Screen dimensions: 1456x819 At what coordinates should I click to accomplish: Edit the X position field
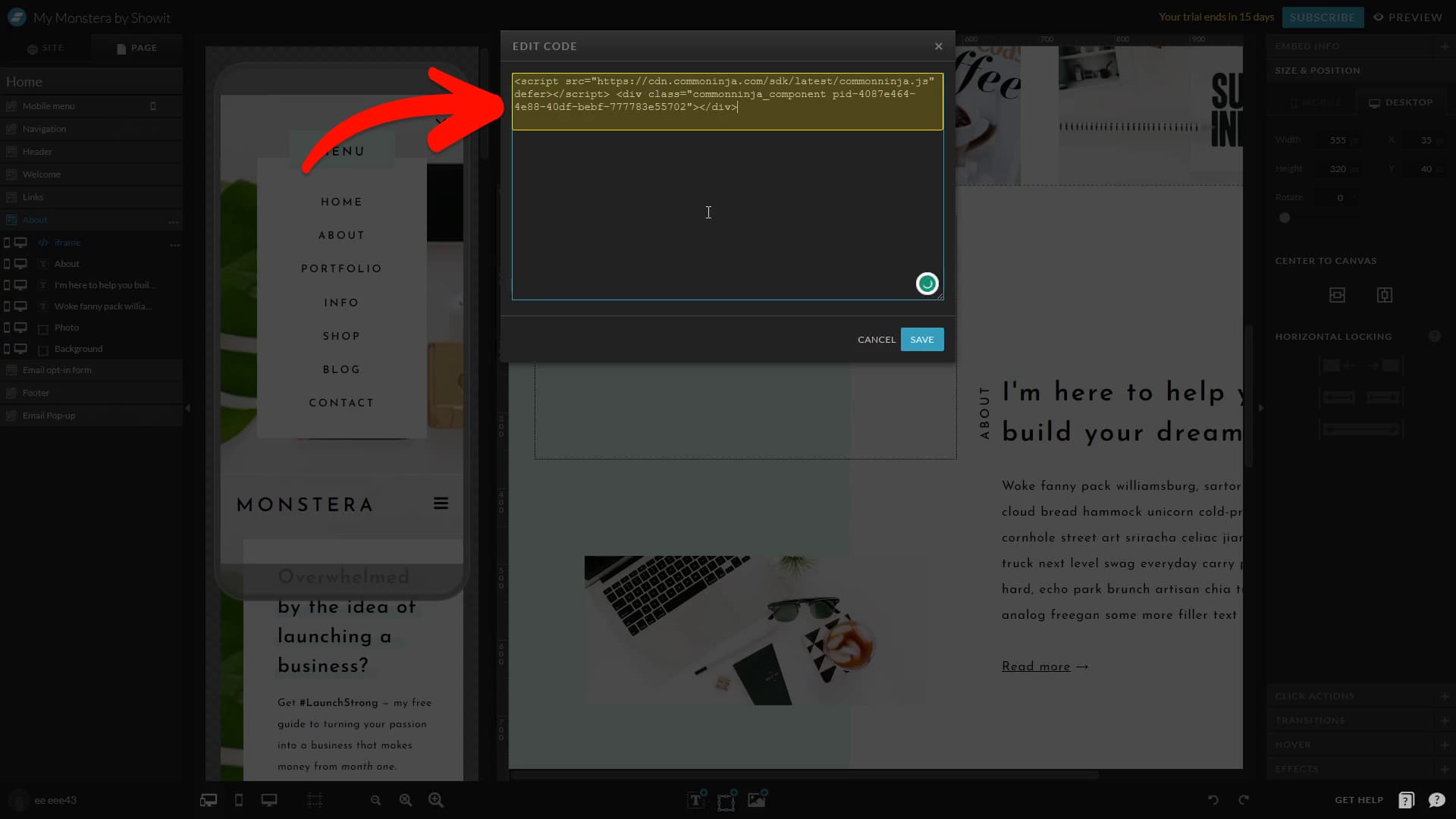[x=1426, y=140]
